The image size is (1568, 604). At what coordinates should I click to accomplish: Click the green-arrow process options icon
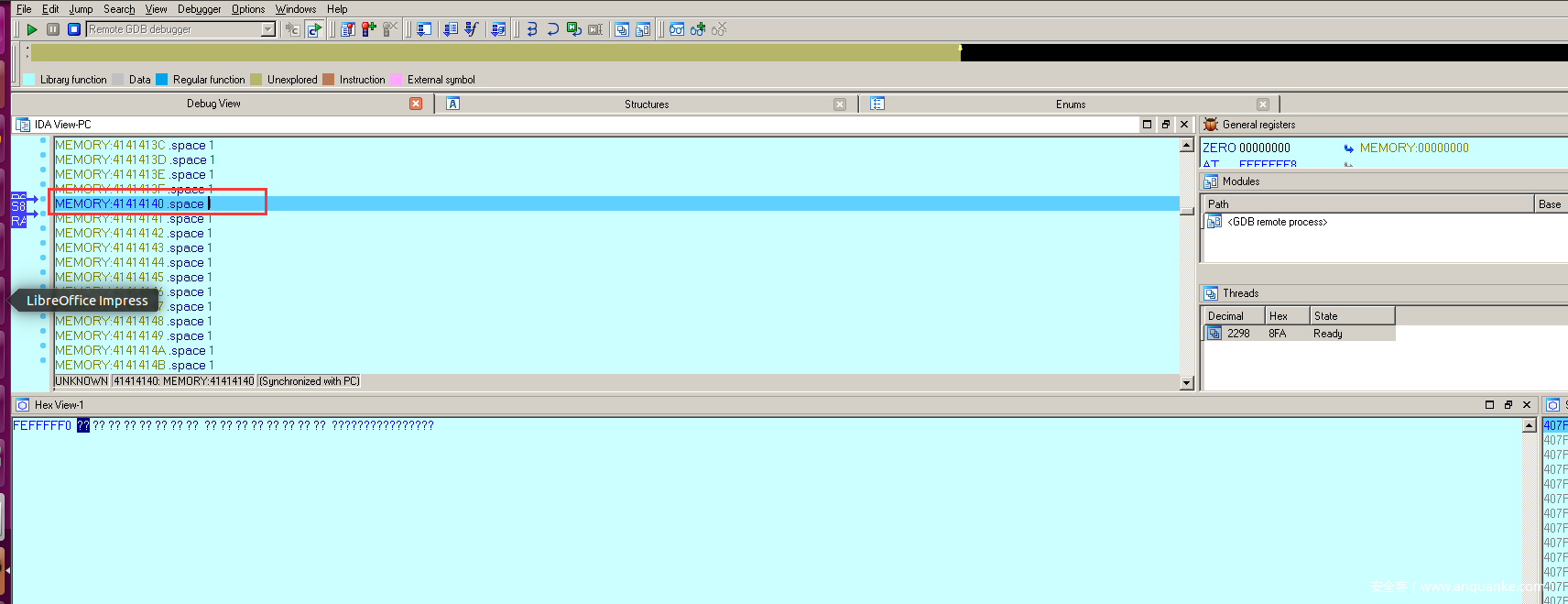coord(313,29)
